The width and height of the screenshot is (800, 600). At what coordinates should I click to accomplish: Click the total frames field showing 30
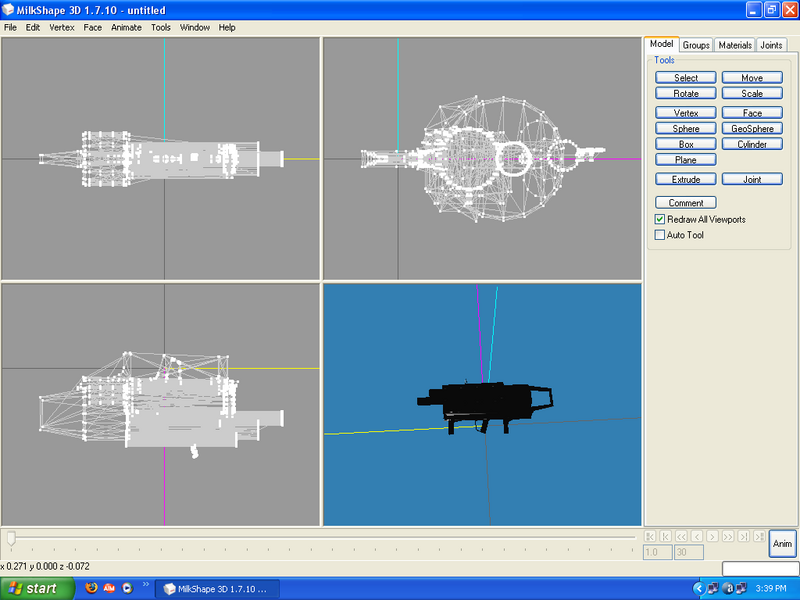coord(689,552)
